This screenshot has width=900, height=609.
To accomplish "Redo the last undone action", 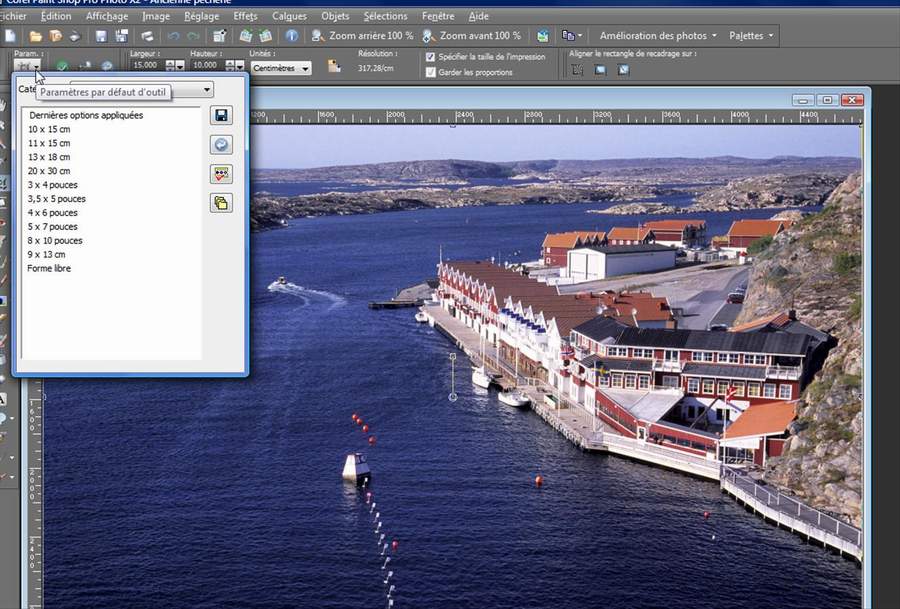I will point(193,36).
